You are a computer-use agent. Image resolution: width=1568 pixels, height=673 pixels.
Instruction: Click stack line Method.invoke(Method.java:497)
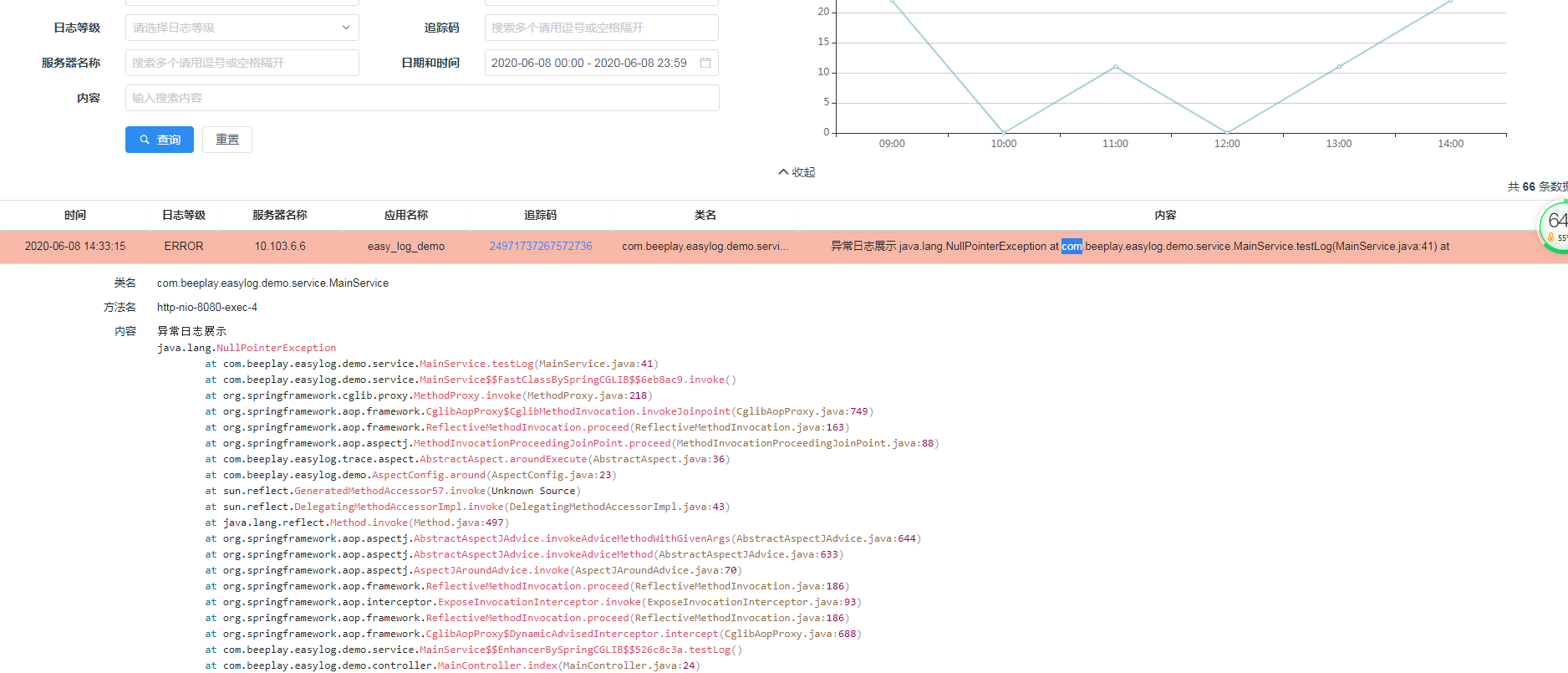click(358, 523)
